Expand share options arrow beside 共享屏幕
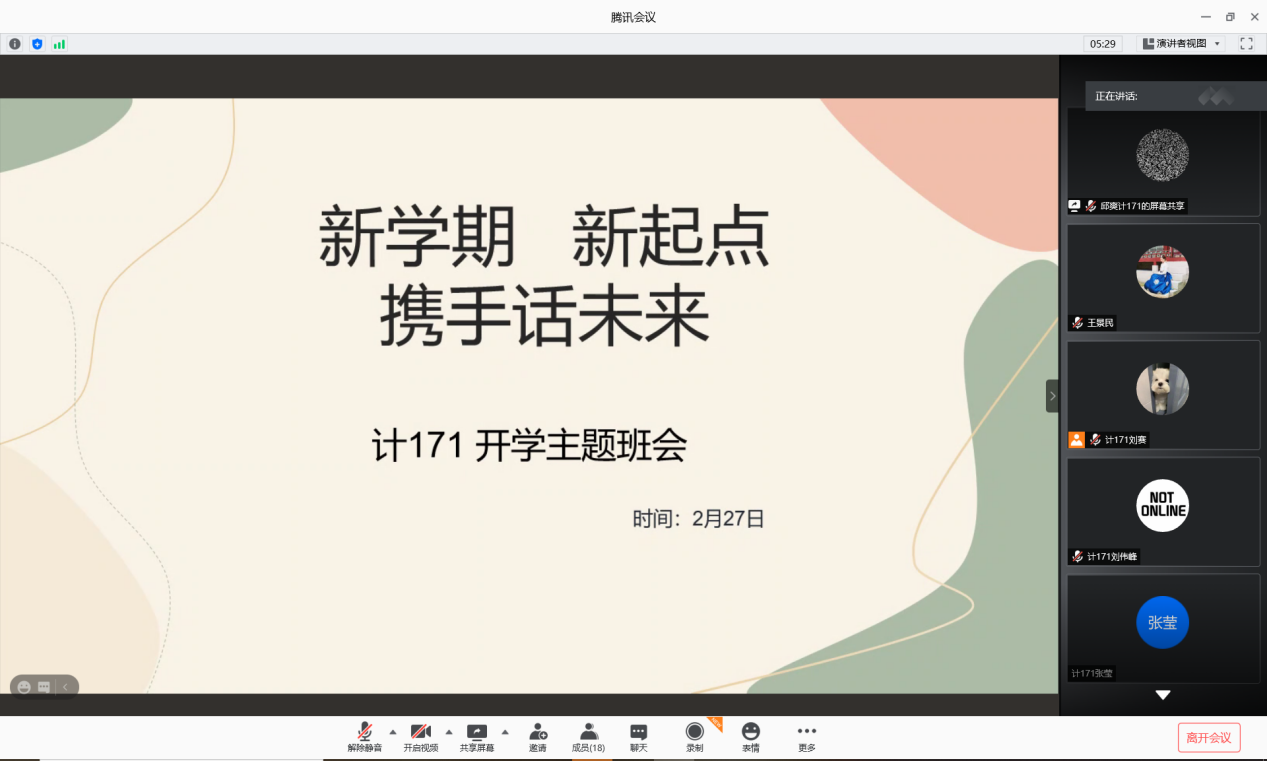Image resolution: width=1267 pixels, height=761 pixels. (504, 731)
